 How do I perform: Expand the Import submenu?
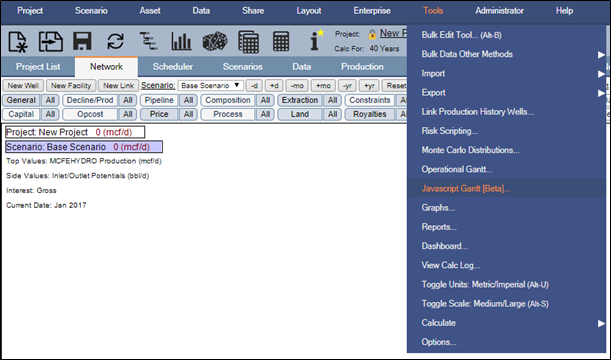pos(507,73)
